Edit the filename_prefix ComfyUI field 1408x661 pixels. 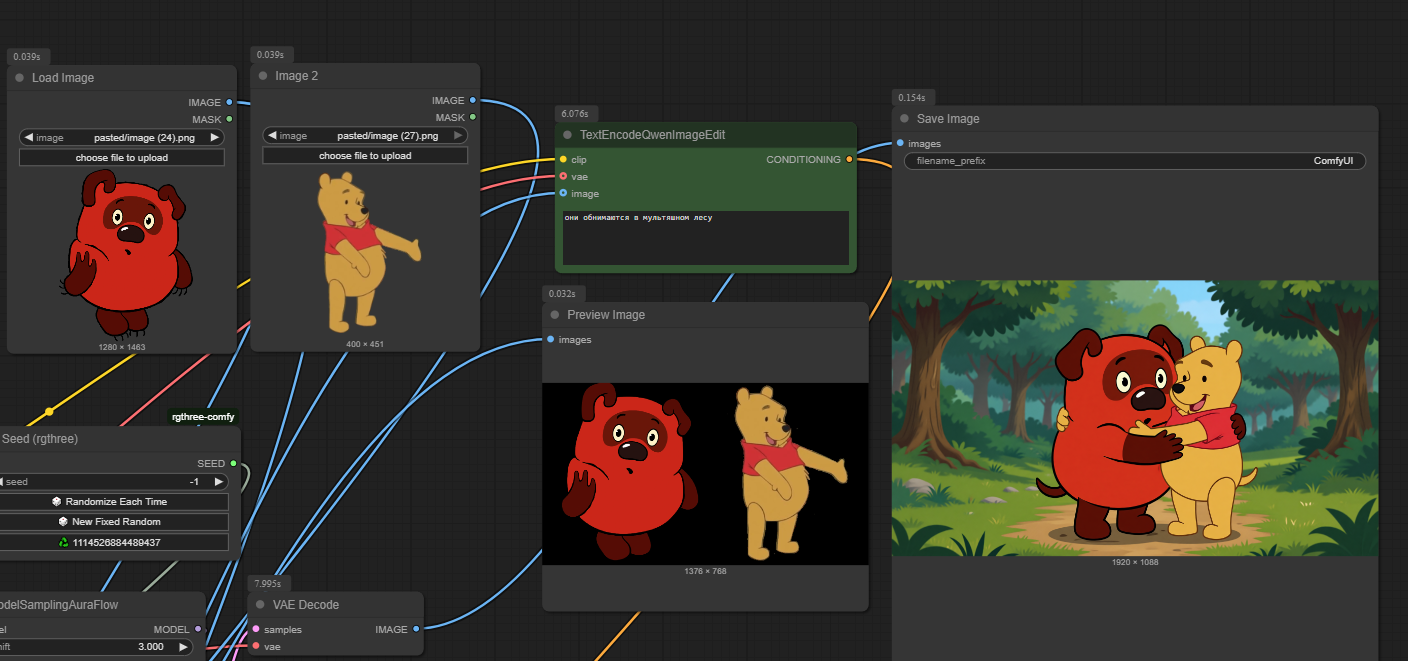[x=1135, y=161]
